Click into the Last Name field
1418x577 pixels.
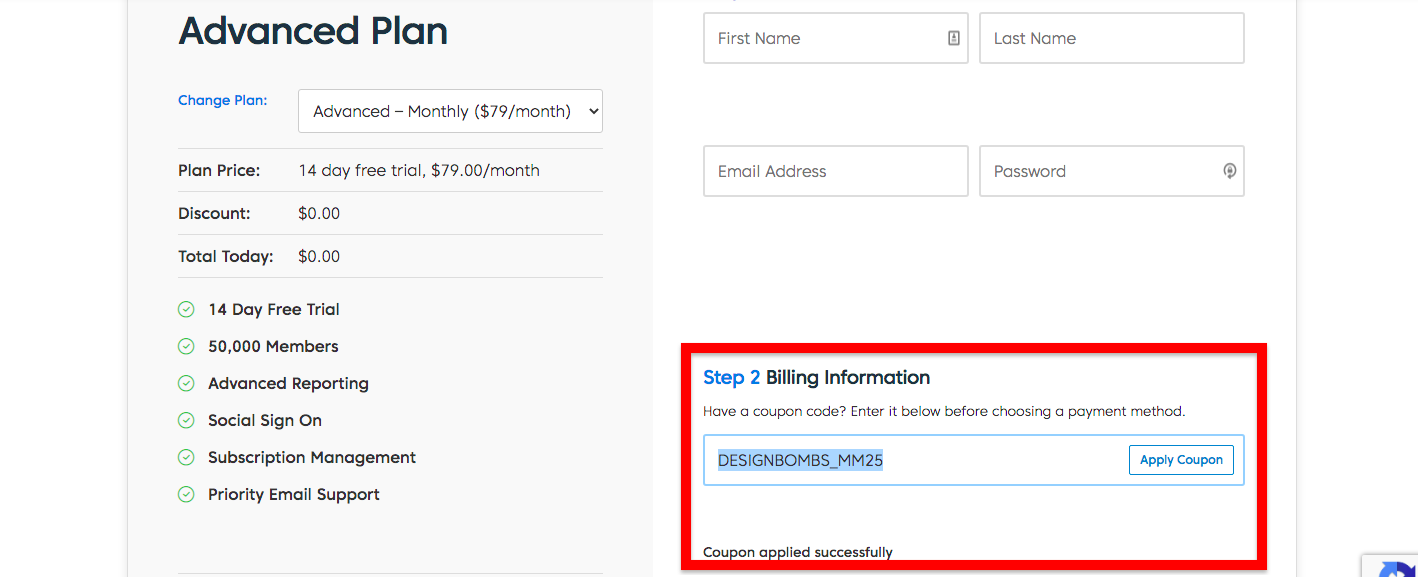click(x=1111, y=38)
